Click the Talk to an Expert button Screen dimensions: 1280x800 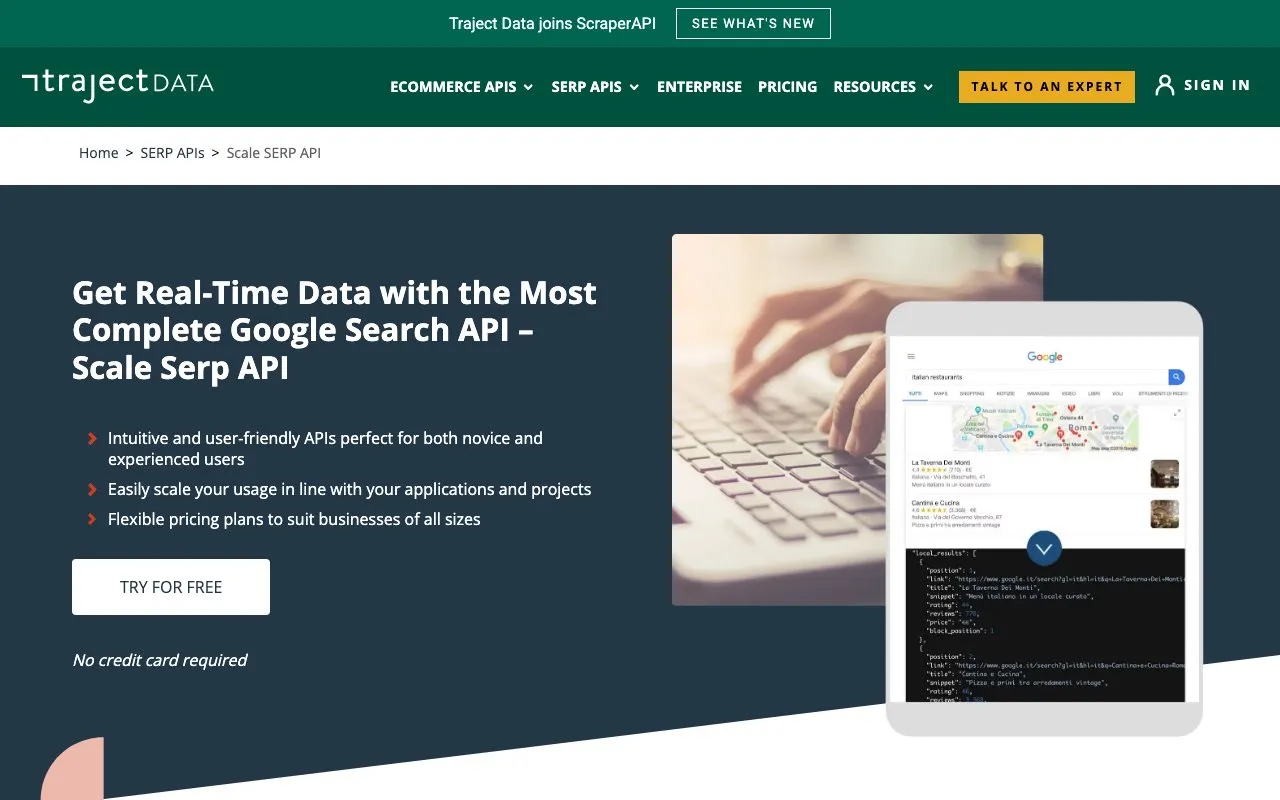click(1047, 86)
